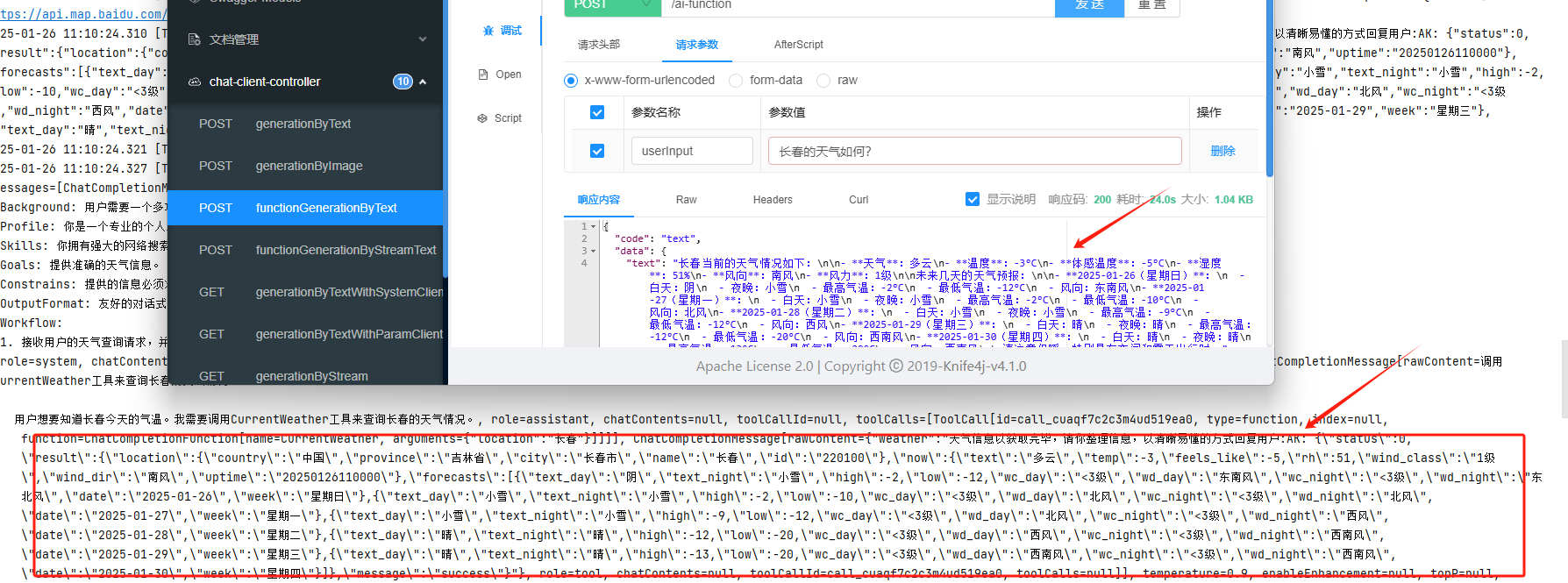The width and height of the screenshot is (1568, 583).
Task: Open generationByTextWithSystemClient GET endpoint
Action: click(305, 292)
